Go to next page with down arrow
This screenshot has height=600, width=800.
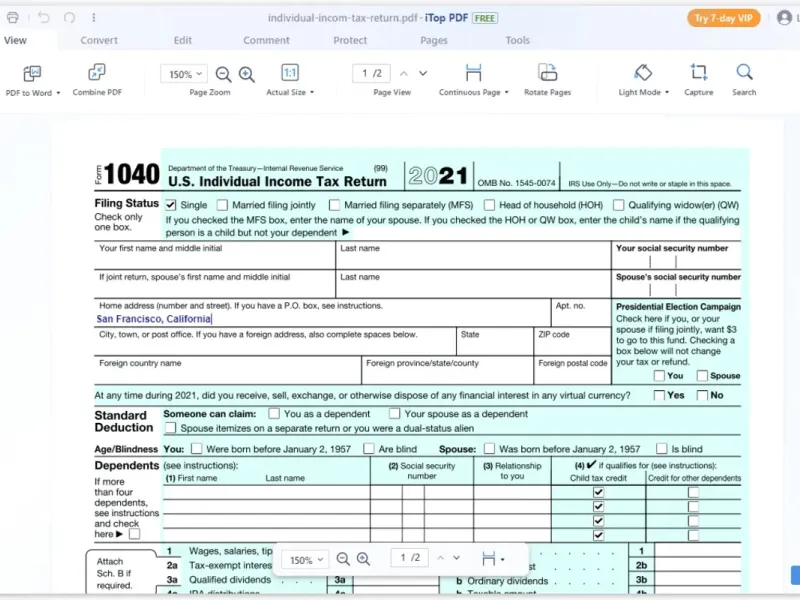(423, 73)
